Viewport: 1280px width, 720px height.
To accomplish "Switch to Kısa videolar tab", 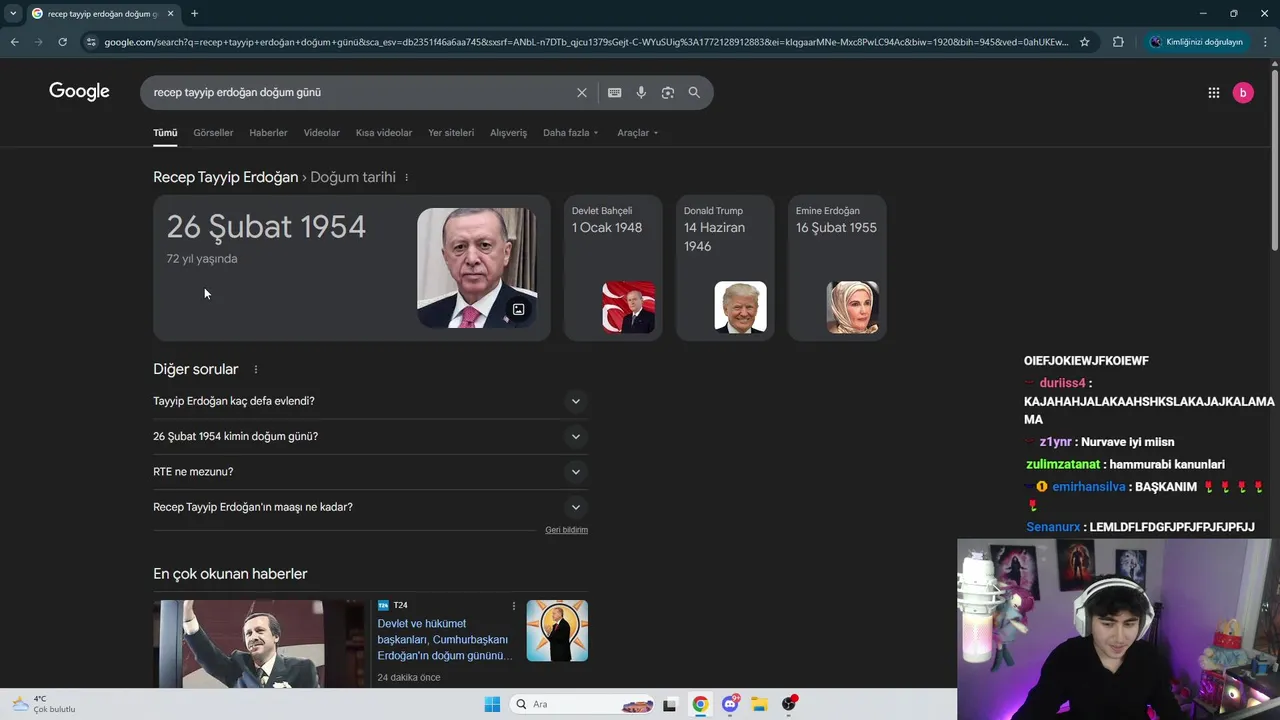I will 384,132.
